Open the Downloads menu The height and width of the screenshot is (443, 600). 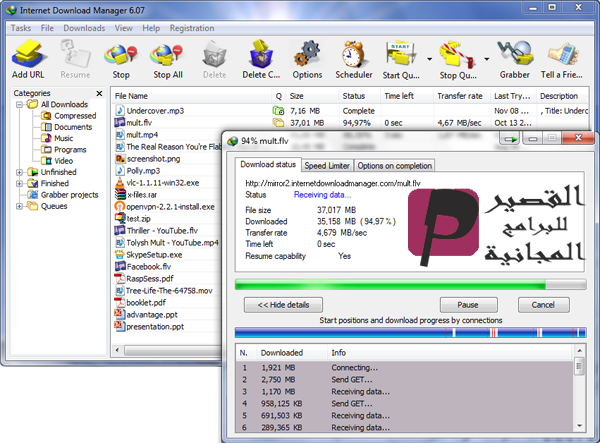[x=84, y=28]
